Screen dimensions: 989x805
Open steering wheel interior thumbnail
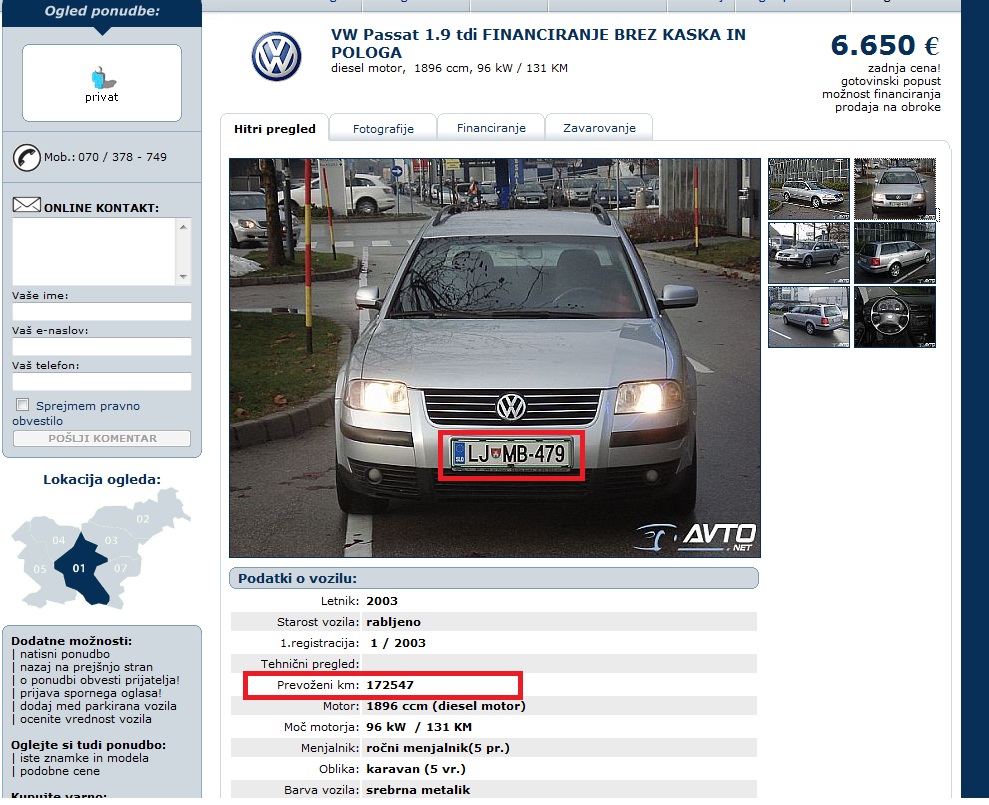(x=894, y=317)
